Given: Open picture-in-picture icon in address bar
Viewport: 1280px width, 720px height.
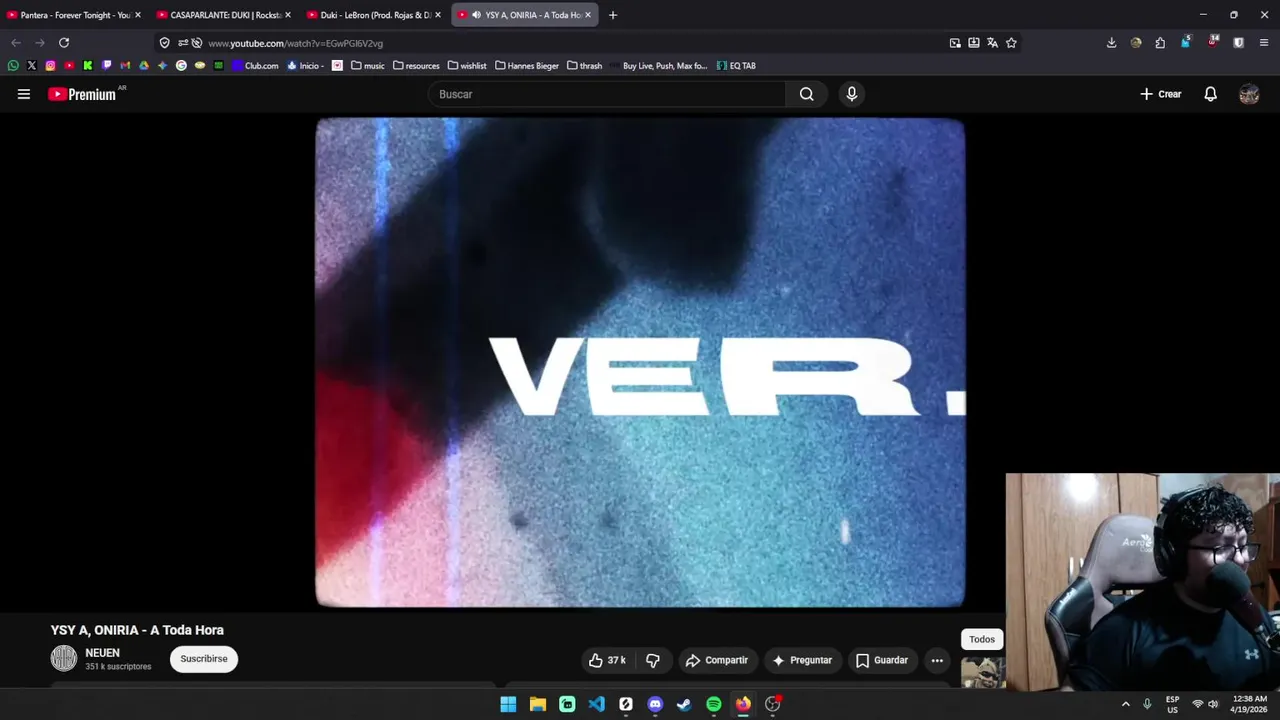Looking at the screenshot, I should tap(955, 43).
